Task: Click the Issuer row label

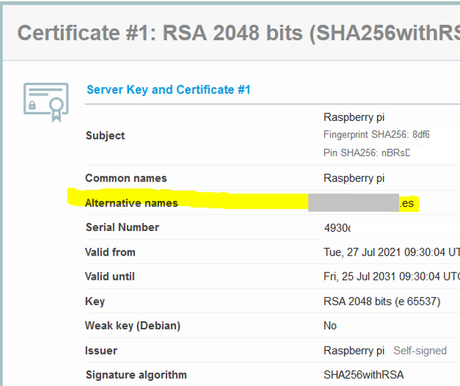Action: coord(101,351)
